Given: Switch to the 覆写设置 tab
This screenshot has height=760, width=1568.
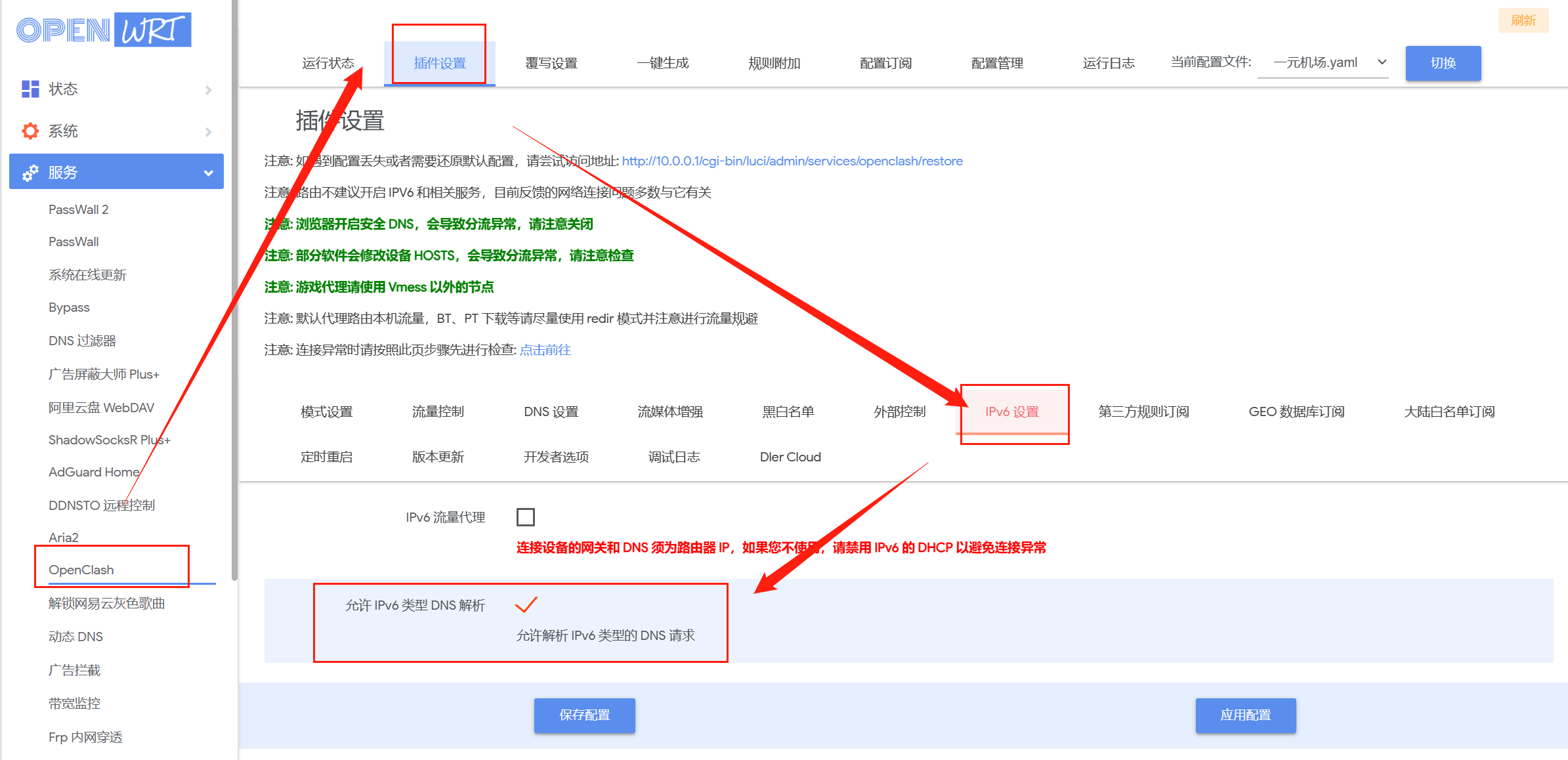Looking at the screenshot, I should [x=551, y=63].
